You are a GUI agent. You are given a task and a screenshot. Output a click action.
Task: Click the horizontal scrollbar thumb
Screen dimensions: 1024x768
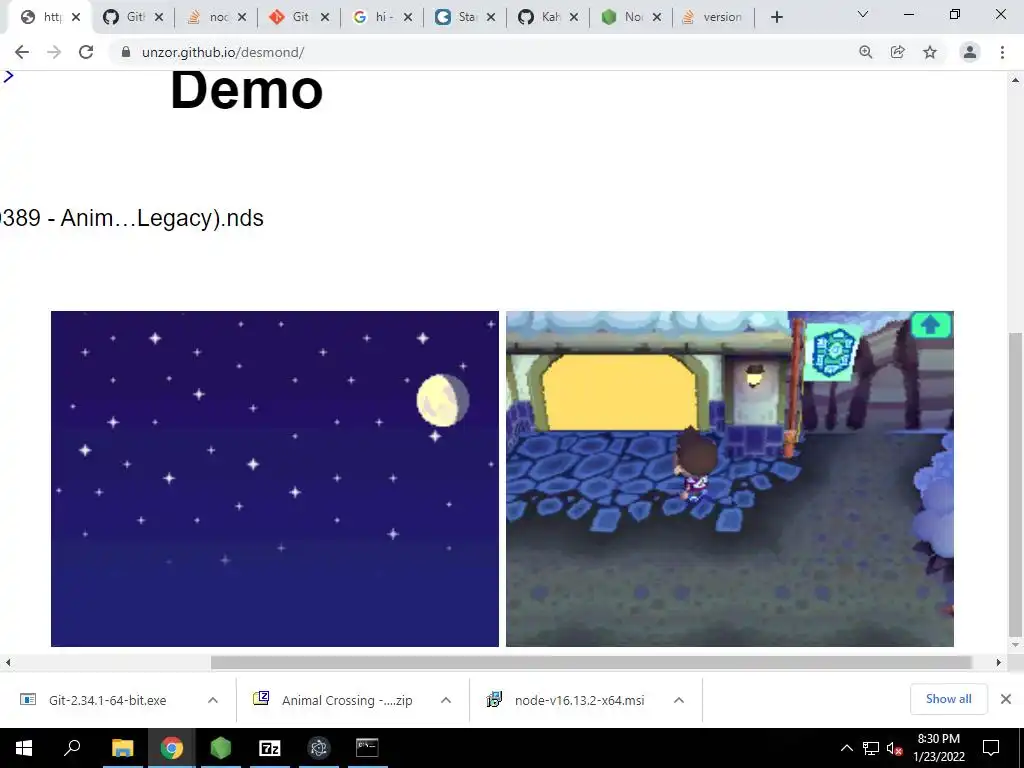click(591, 662)
